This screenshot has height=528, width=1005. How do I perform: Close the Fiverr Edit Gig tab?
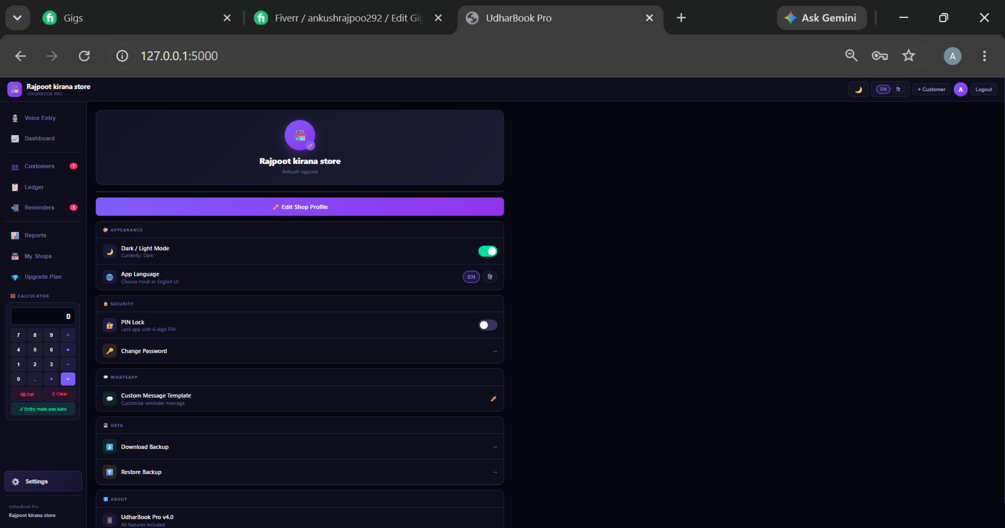click(x=438, y=18)
